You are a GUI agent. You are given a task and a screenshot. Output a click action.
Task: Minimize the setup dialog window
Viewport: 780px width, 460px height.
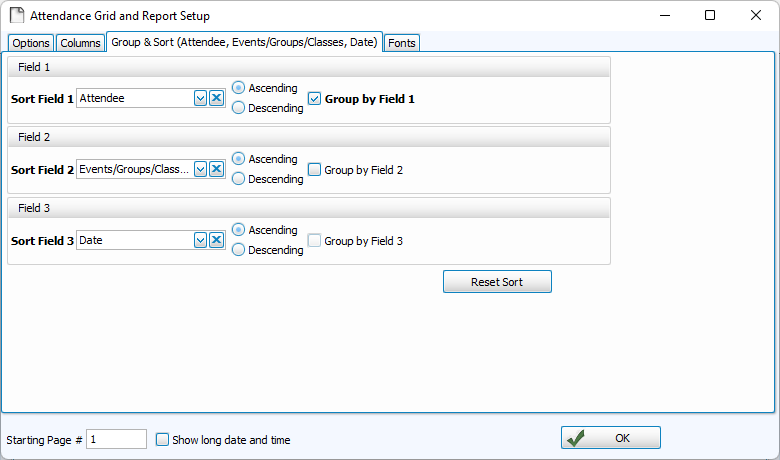pos(664,16)
